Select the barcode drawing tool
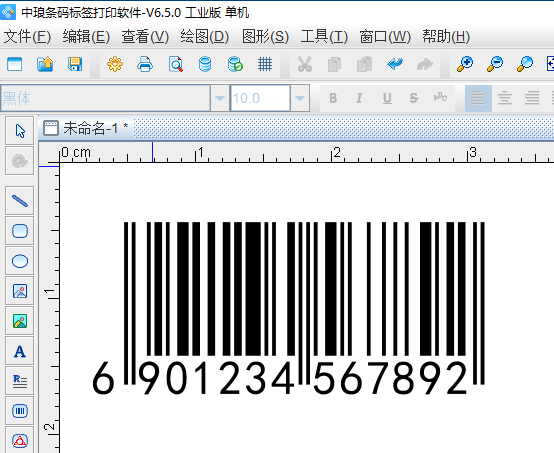554x453 pixels. 20,411
